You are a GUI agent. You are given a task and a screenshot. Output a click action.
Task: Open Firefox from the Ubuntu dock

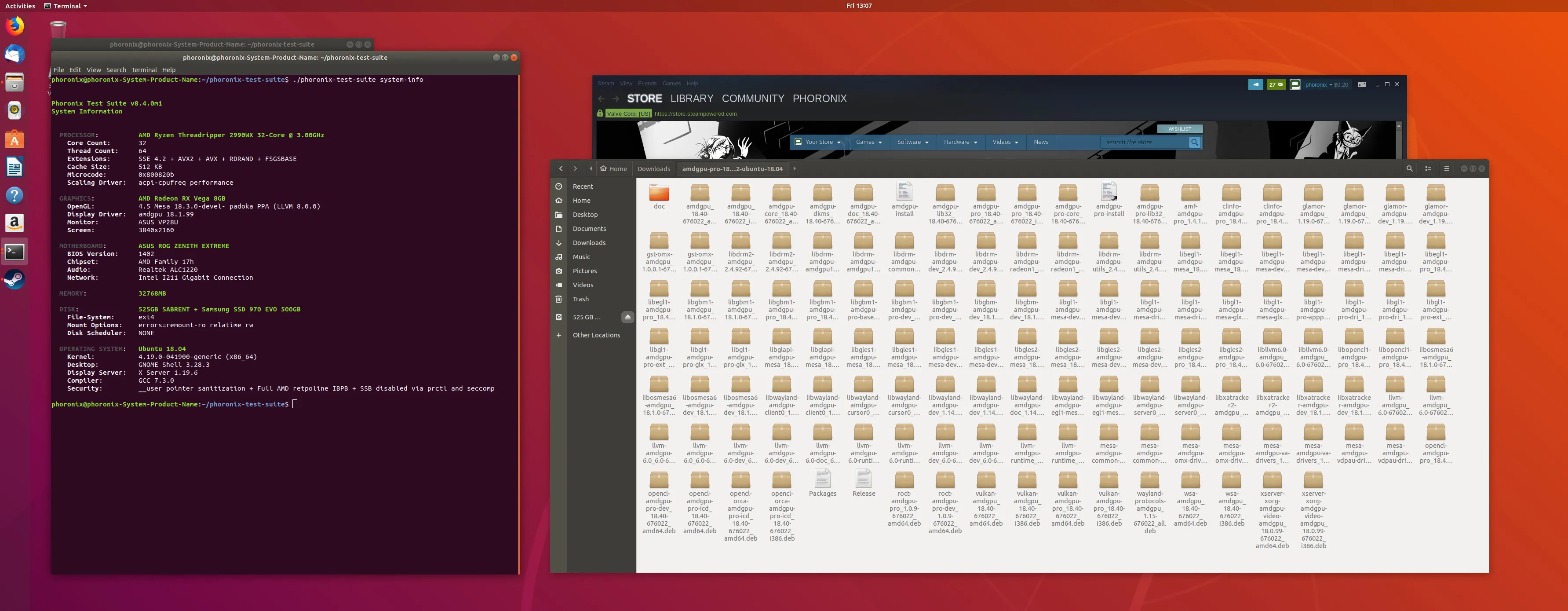(x=15, y=26)
